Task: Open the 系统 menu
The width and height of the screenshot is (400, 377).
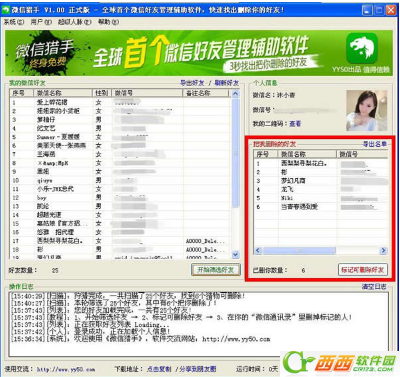Action: click(13, 22)
